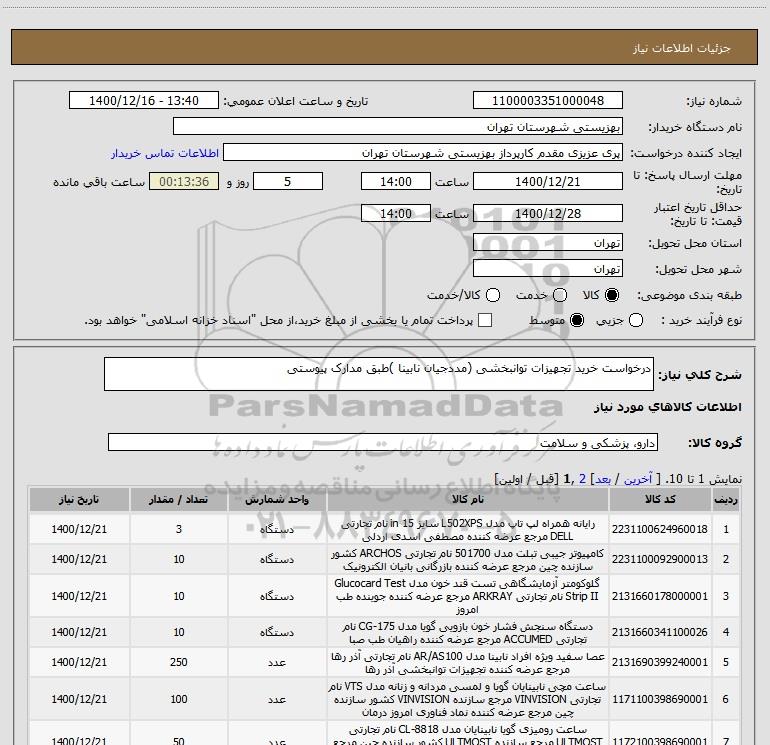Select quantity 100 in row 6
Screen dimensions: 770x745
[179, 699]
